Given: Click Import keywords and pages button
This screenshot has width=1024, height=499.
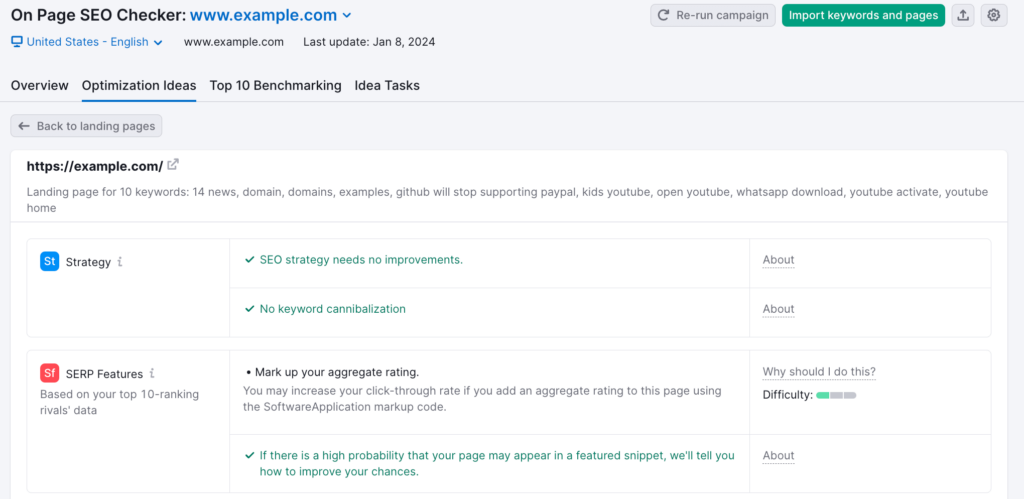Looking at the screenshot, I should 863,16.
